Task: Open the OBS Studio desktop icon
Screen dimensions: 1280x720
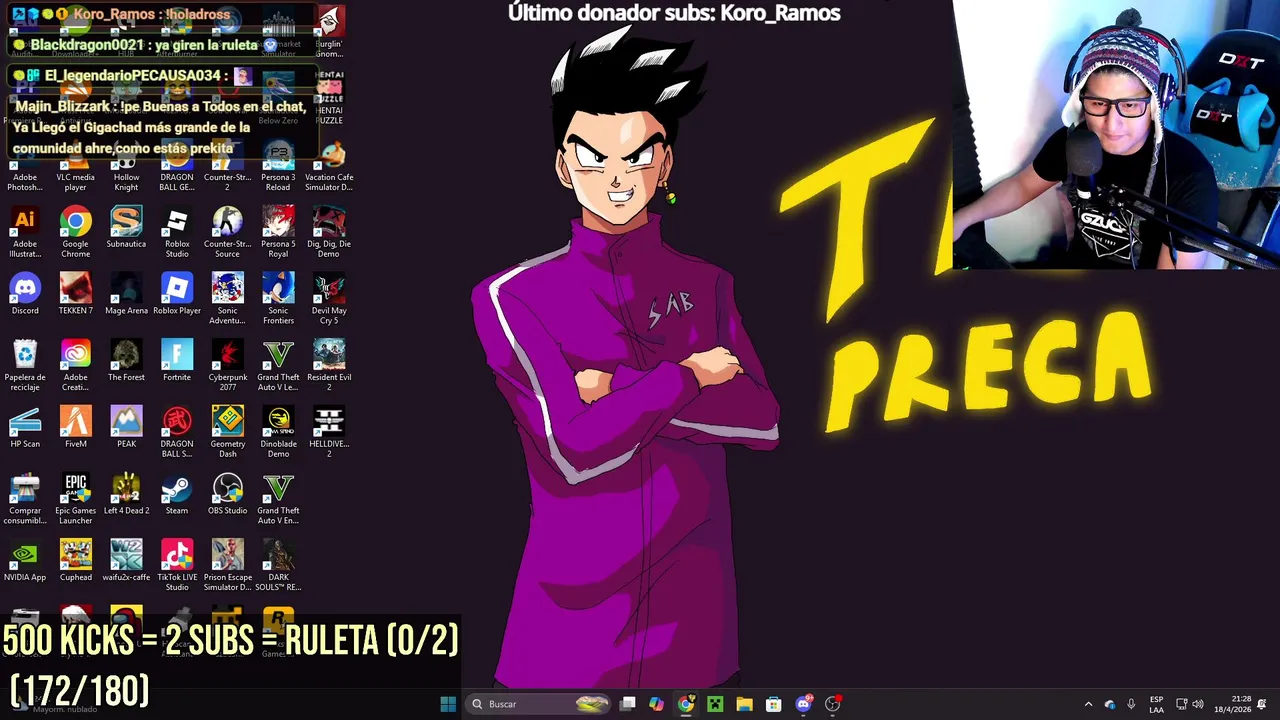Action: (x=227, y=494)
